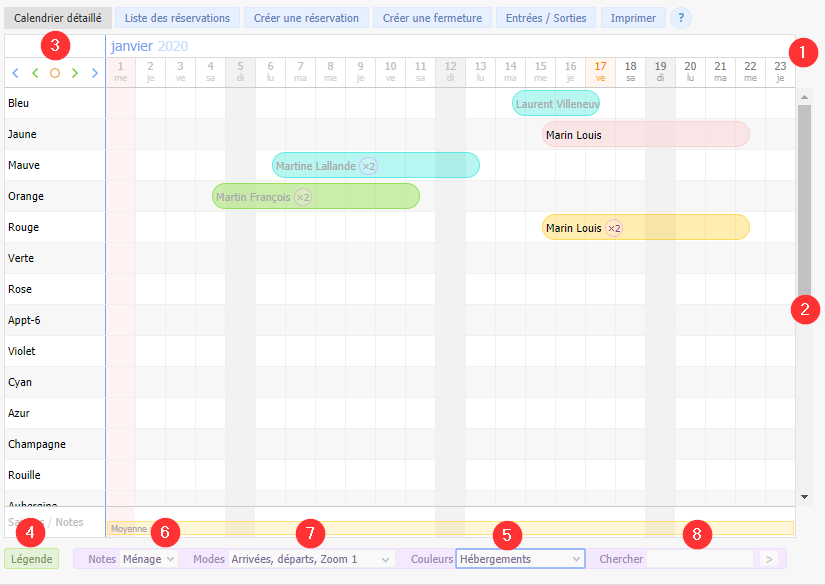
Task: Click the orange circle today icon
Action: click(x=55, y=73)
